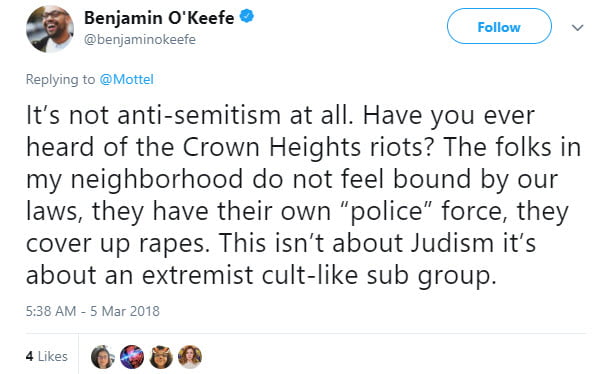Click the 'Replying to' label

pyautogui.click(x=60, y=79)
